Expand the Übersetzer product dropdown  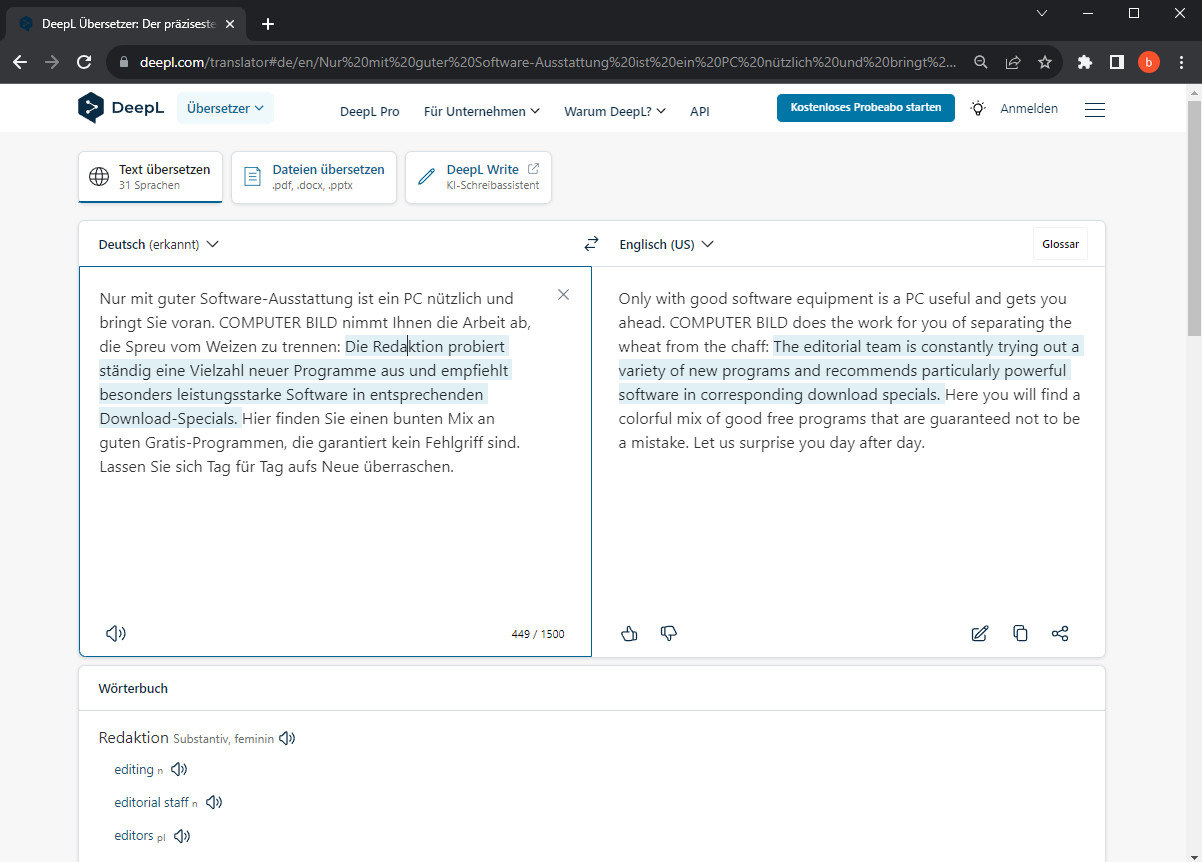(225, 108)
